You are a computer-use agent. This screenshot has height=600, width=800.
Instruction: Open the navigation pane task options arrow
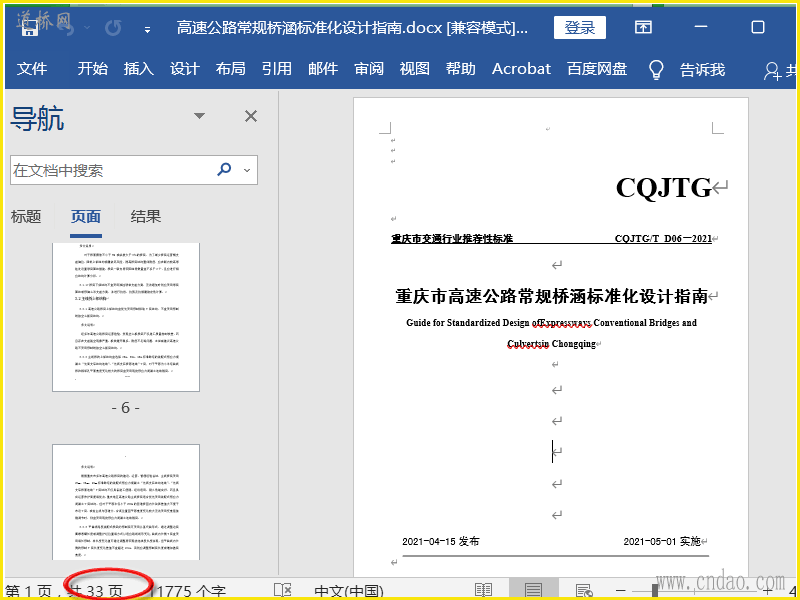(x=200, y=117)
